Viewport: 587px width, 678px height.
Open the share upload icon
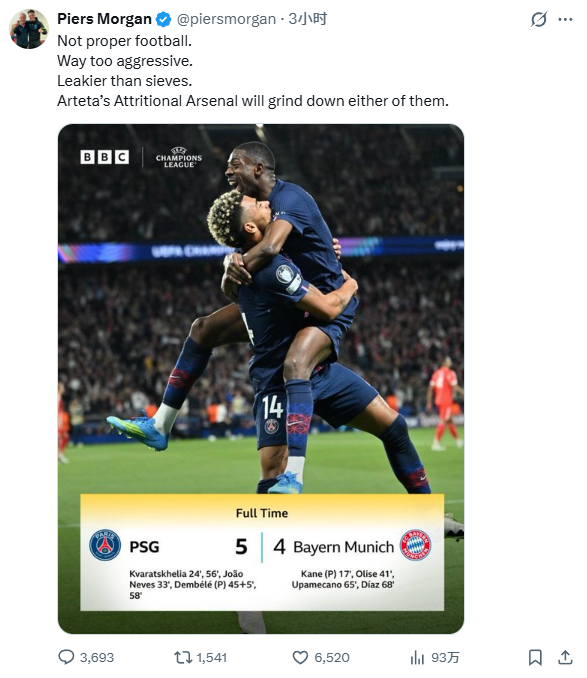pyautogui.click(x=565, y=657)
